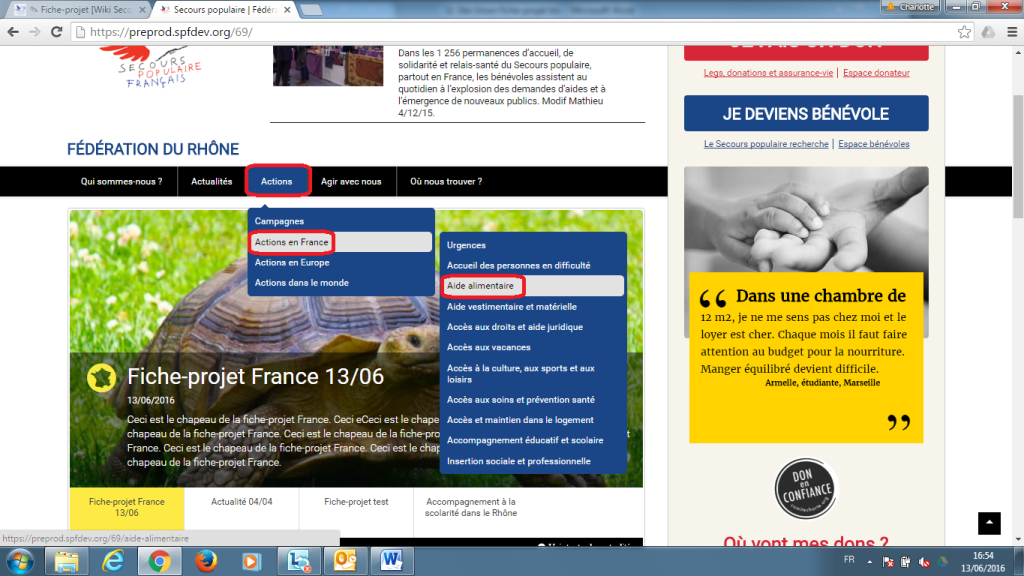Open the Fiche-projet France 13/06 headline

tap(255, 377)
